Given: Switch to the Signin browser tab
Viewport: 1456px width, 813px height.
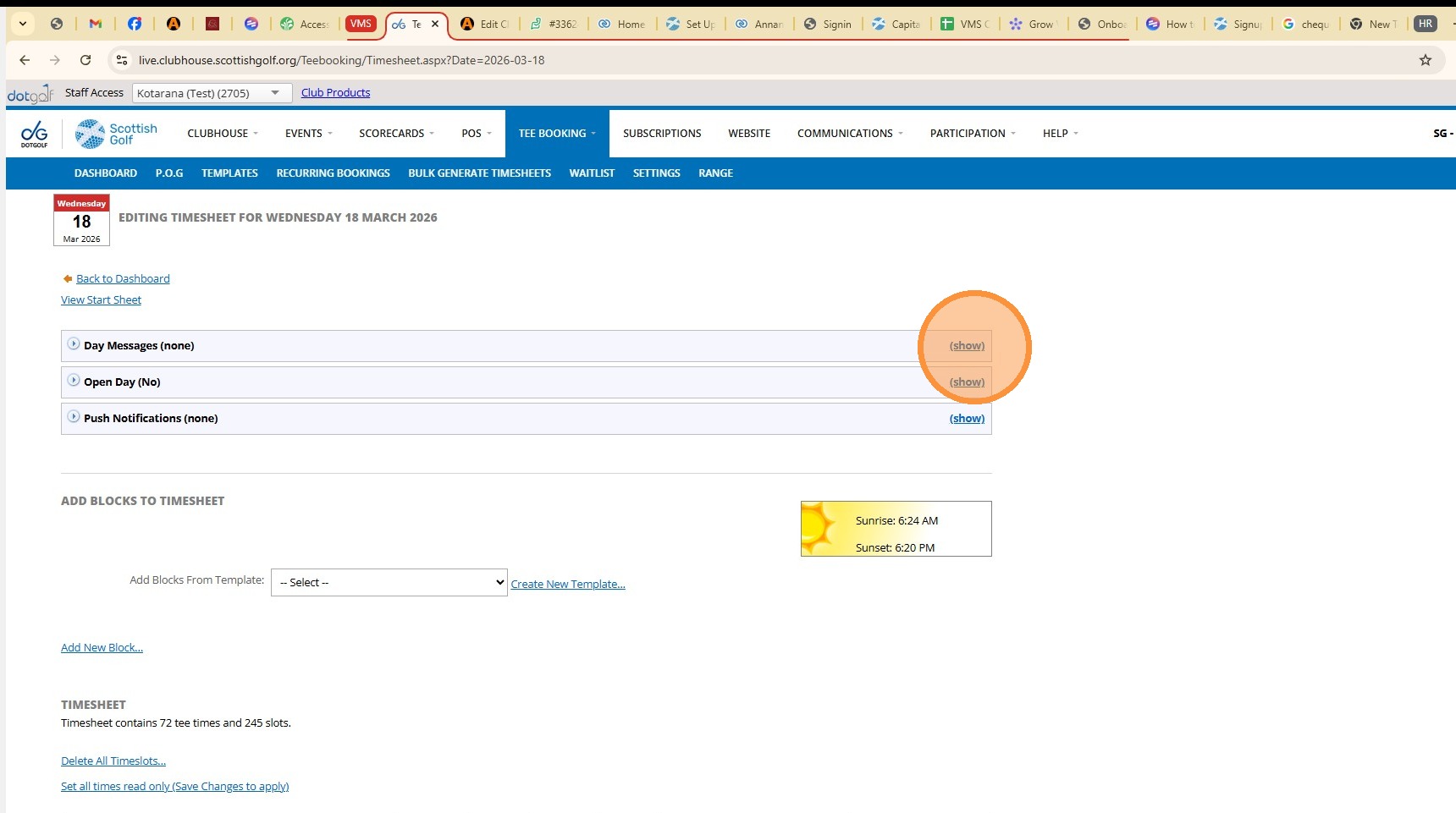Looking at the screenshot, I should pos(828,24).
